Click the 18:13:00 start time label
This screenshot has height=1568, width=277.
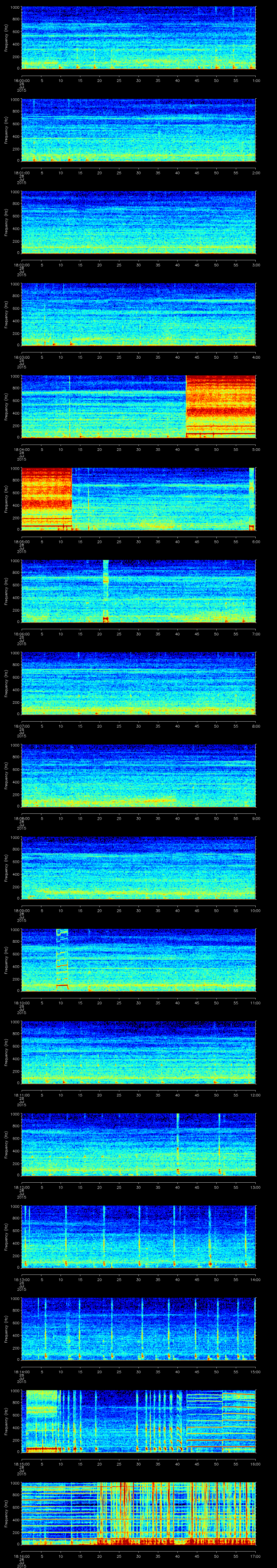(22, 1279)
